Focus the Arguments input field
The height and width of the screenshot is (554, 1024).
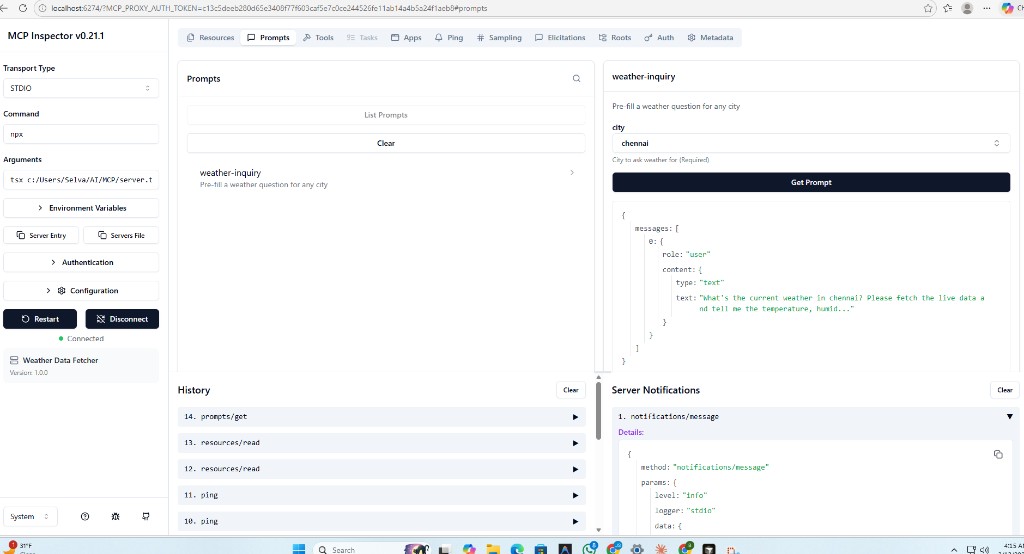(x=81, y=180)
